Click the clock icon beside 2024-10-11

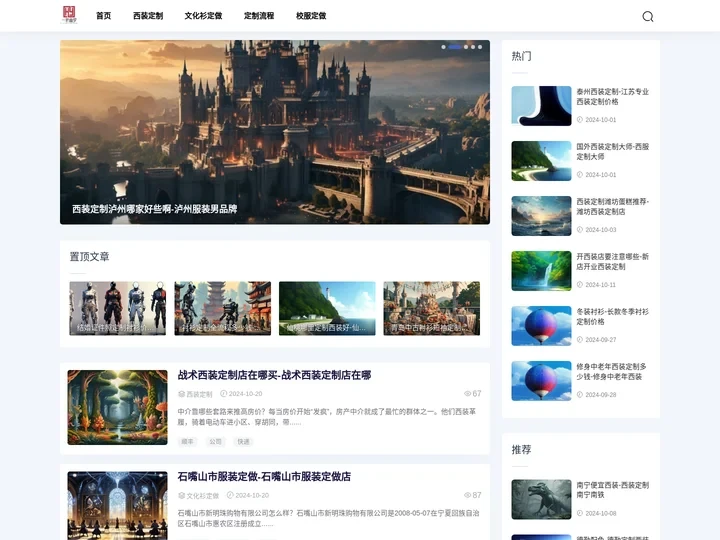coord(580,285)
